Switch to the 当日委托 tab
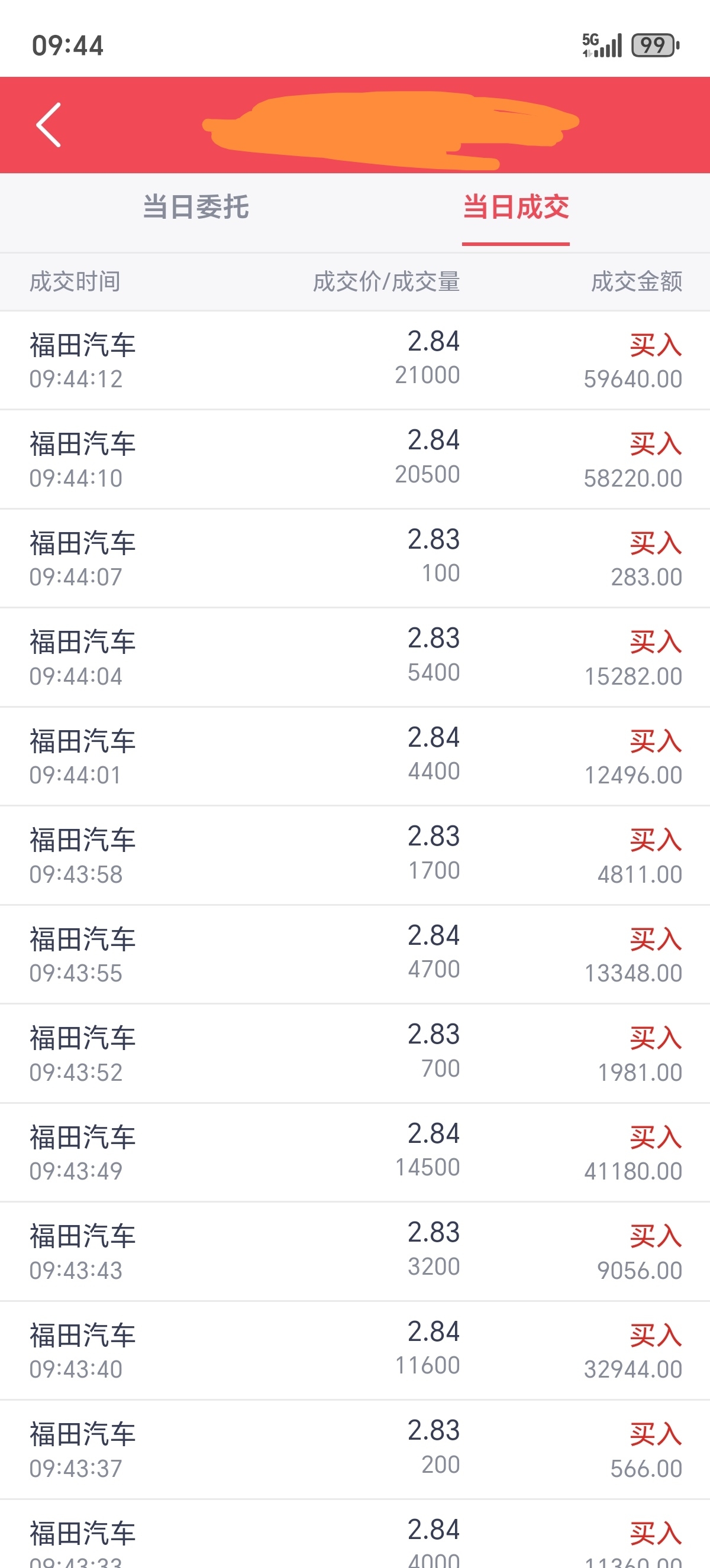Viewport: 710px width, 1568px height. click(195, 207)
